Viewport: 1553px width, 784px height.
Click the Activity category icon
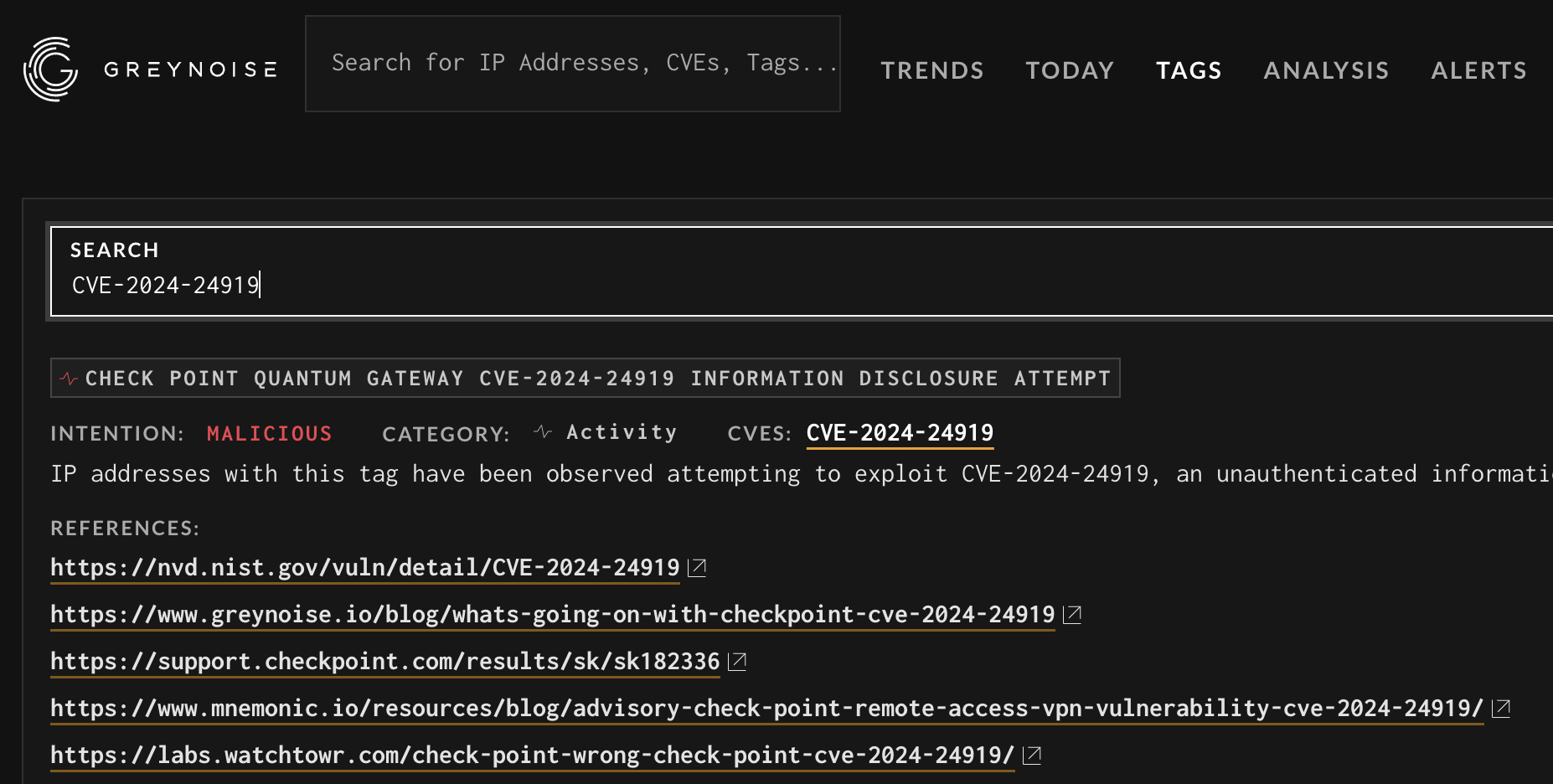543,432
